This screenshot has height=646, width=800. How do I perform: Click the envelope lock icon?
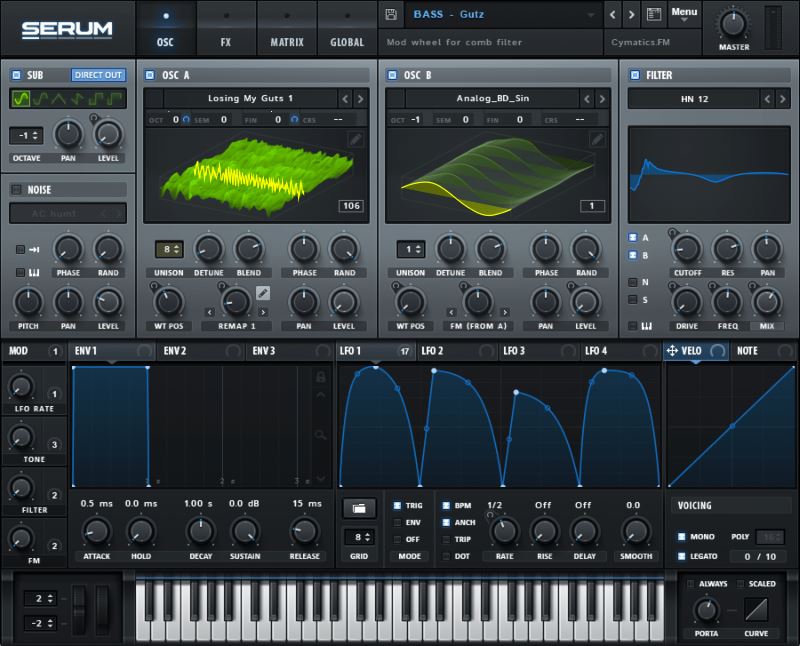(321, 377)
